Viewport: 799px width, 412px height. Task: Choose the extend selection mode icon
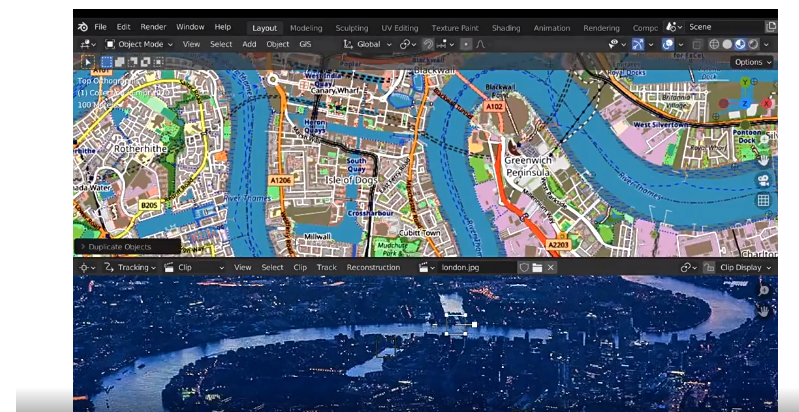pyautogui.click(x=120, y=62)
